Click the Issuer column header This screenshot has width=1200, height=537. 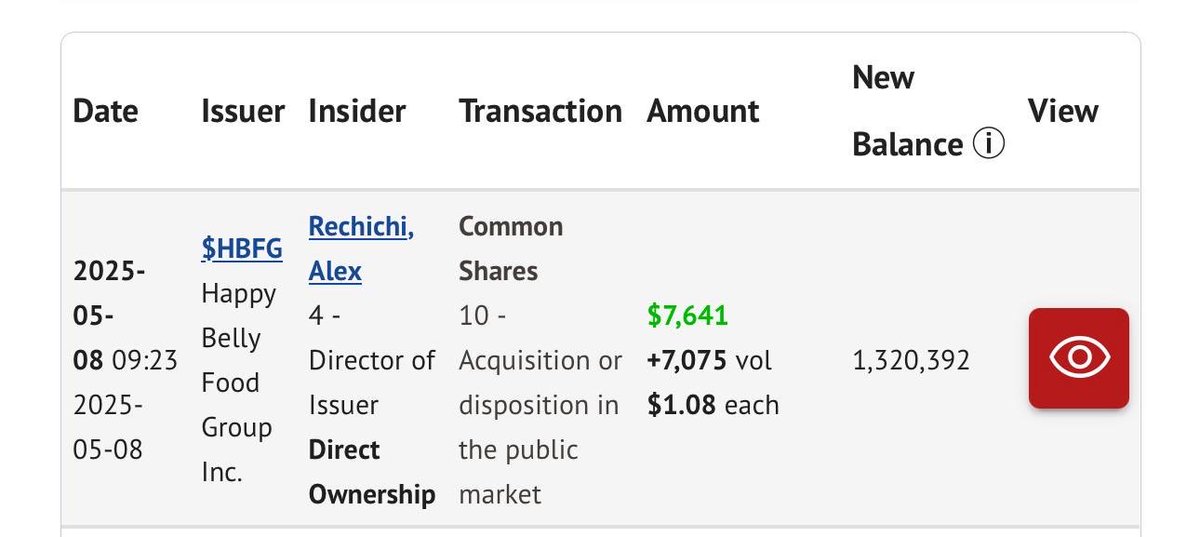243,111
